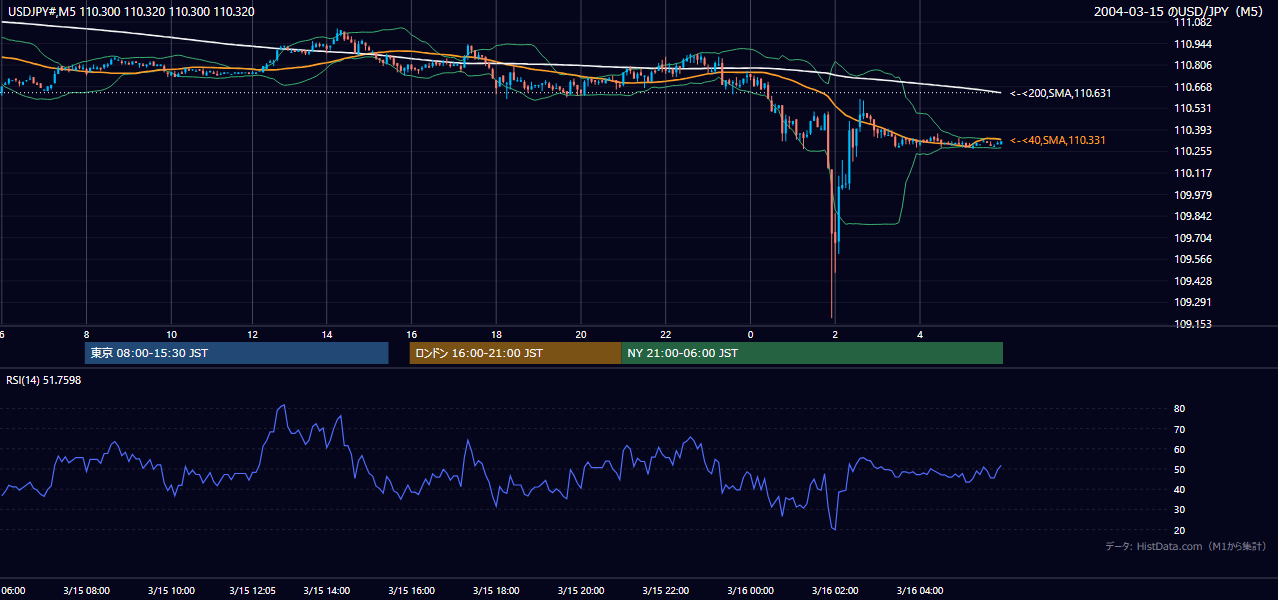Click the RSI axis level 40

1180,489
